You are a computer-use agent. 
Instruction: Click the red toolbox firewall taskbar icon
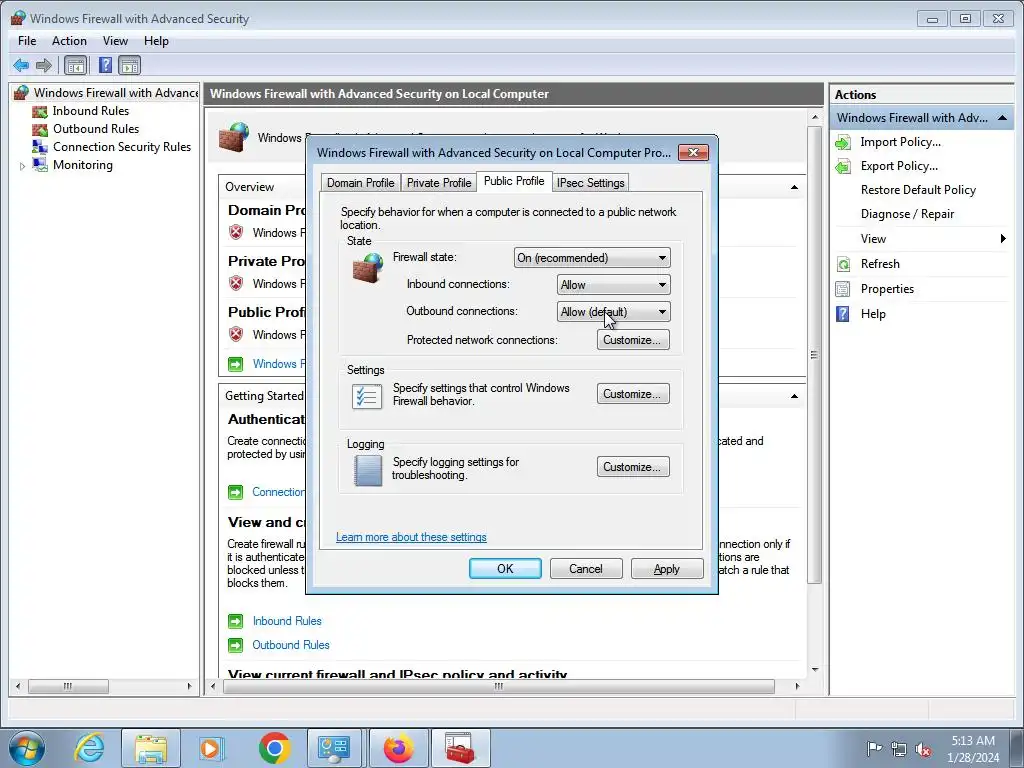pos(460,748)
